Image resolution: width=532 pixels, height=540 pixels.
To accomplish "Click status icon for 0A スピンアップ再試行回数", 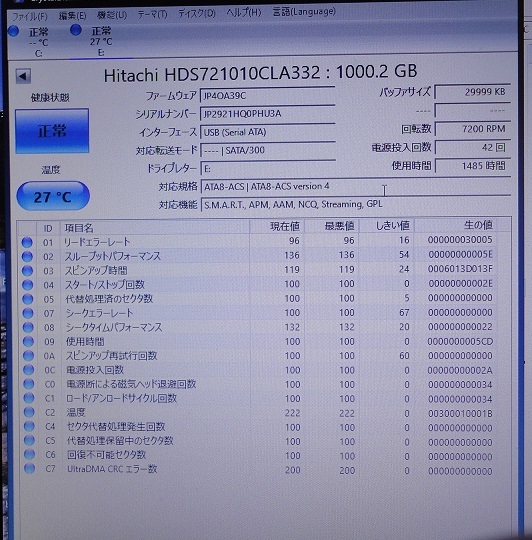I will [28, 355].
